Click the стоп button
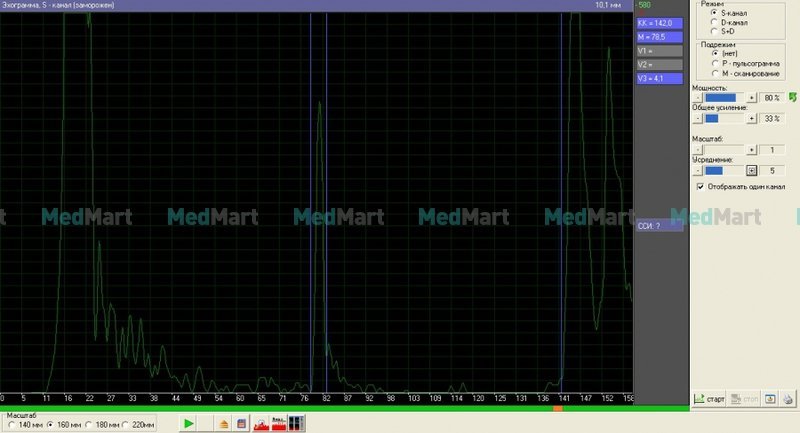This screenshot has height=433, width=800. [744, 399]
